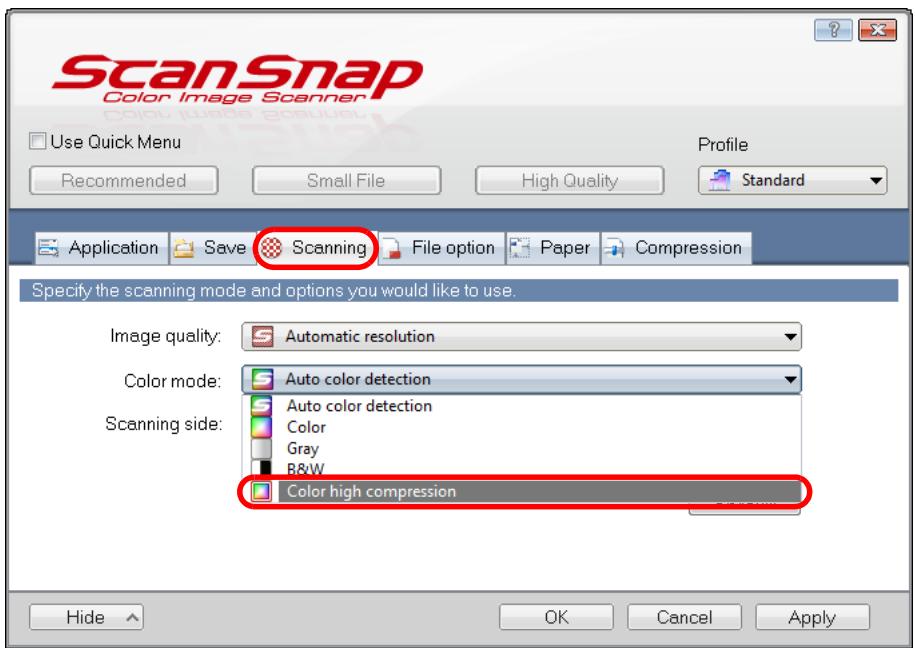Image resolution: width=915 pixels, height=648 pixels.
Task: Click the Cancel button
Action: click(x=684, y=617)
